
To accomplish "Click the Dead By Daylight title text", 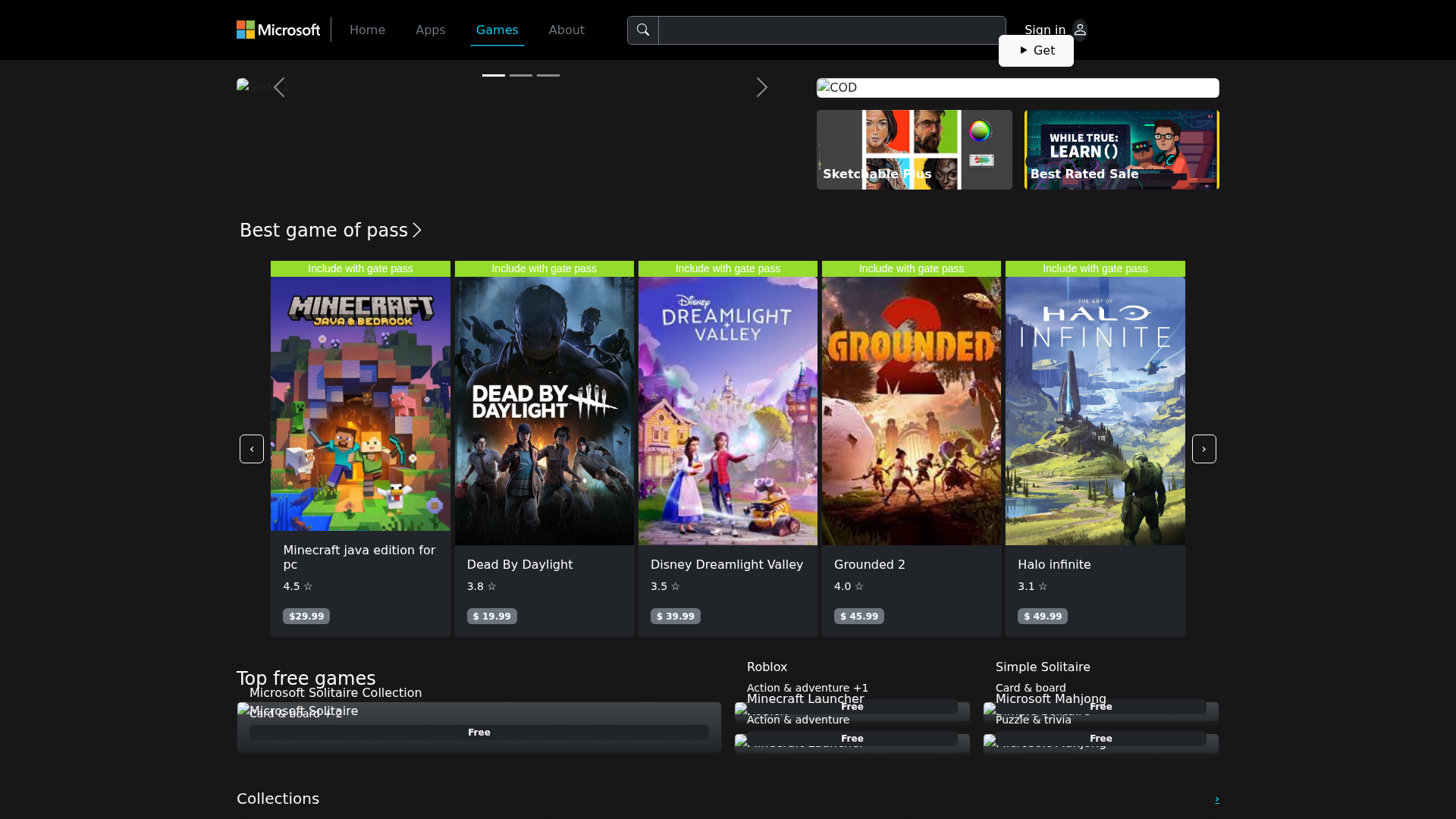I will coord(519,565).
